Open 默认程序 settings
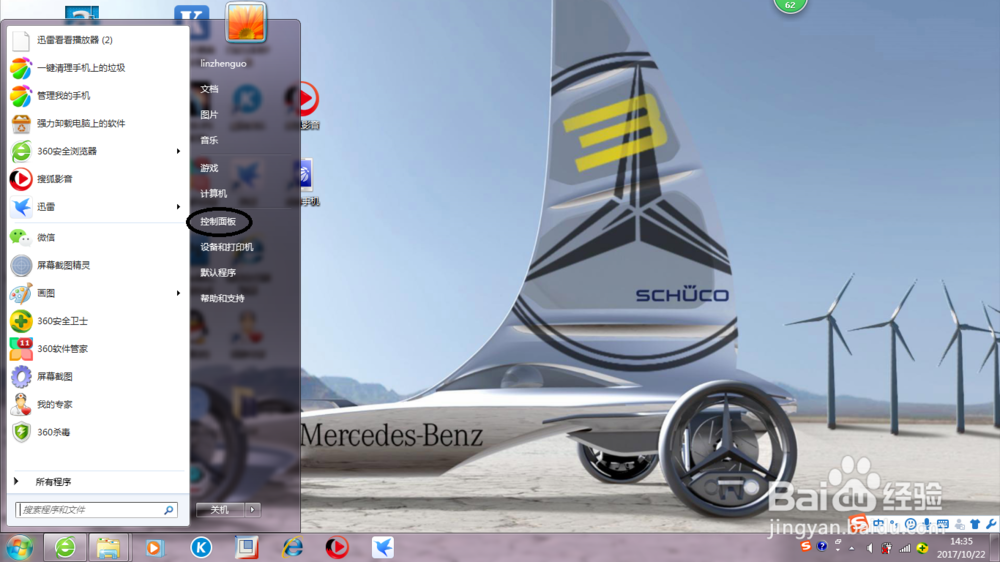The width and height of the screenshot is (1000, 562). tap(218, 273)
